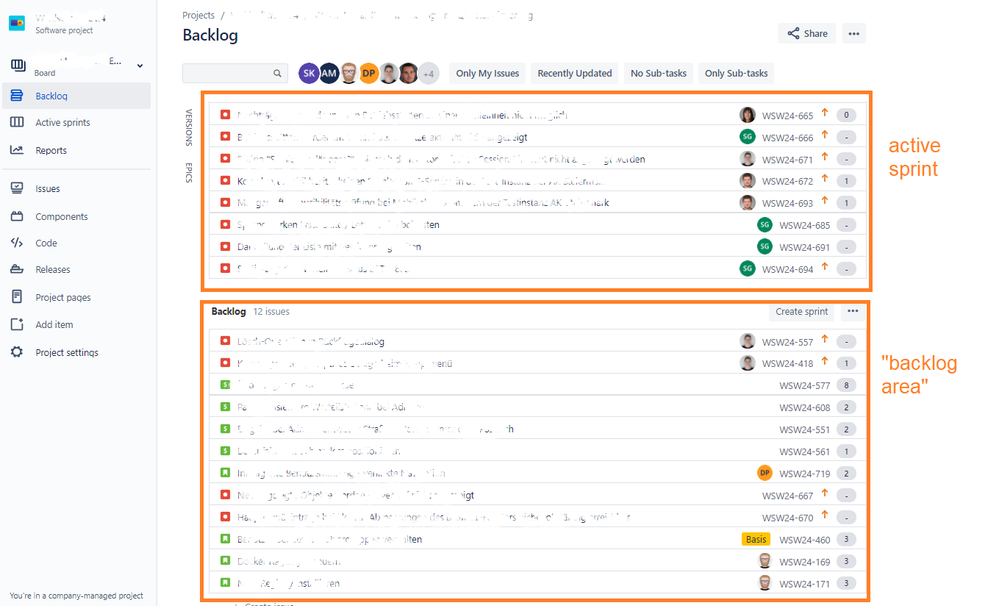Open Active sprints in sidebar
Screen dimensions: 999x606
pyautogui.click(x=62, y=122)
